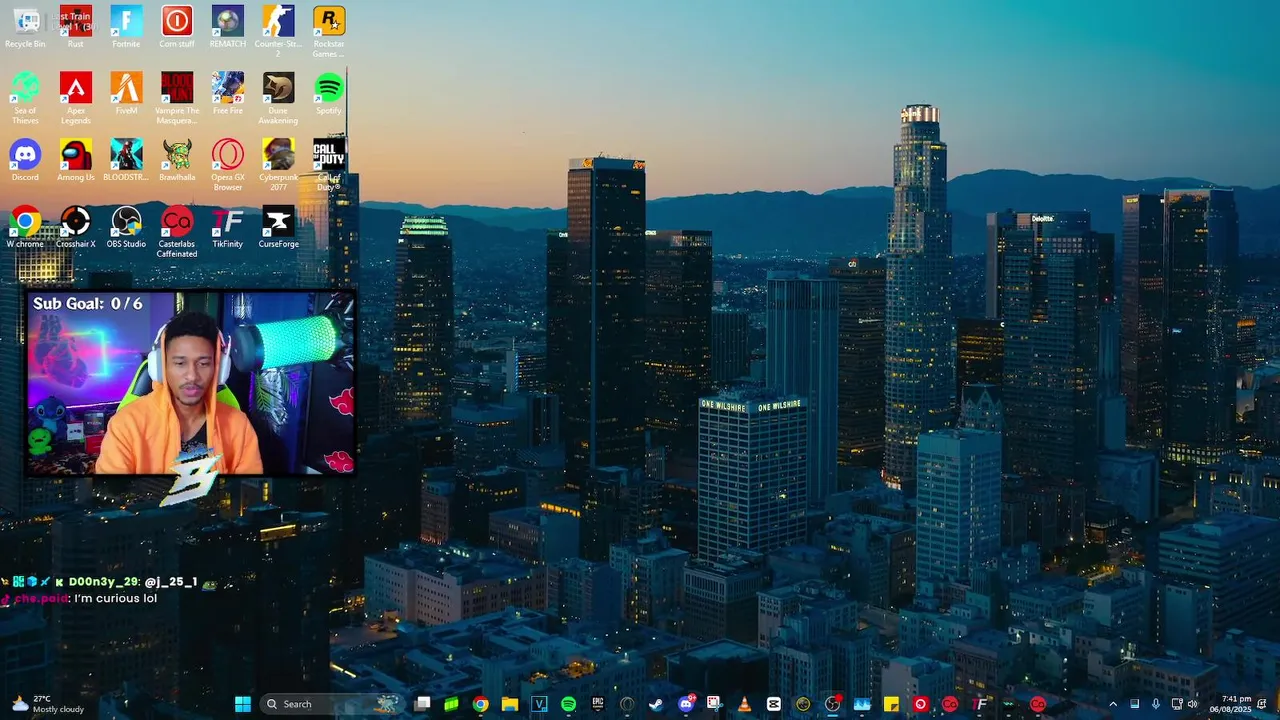The width and height of the screenshot is (1280, 720).
Task: Open the Discord desktop shortcut
Action: 25,161
